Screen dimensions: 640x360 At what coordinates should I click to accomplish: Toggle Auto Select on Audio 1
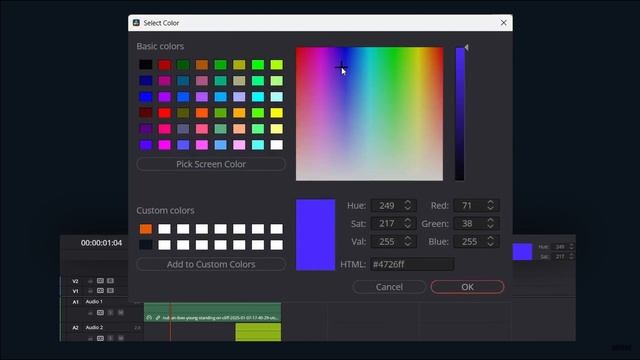coord(100,313)
